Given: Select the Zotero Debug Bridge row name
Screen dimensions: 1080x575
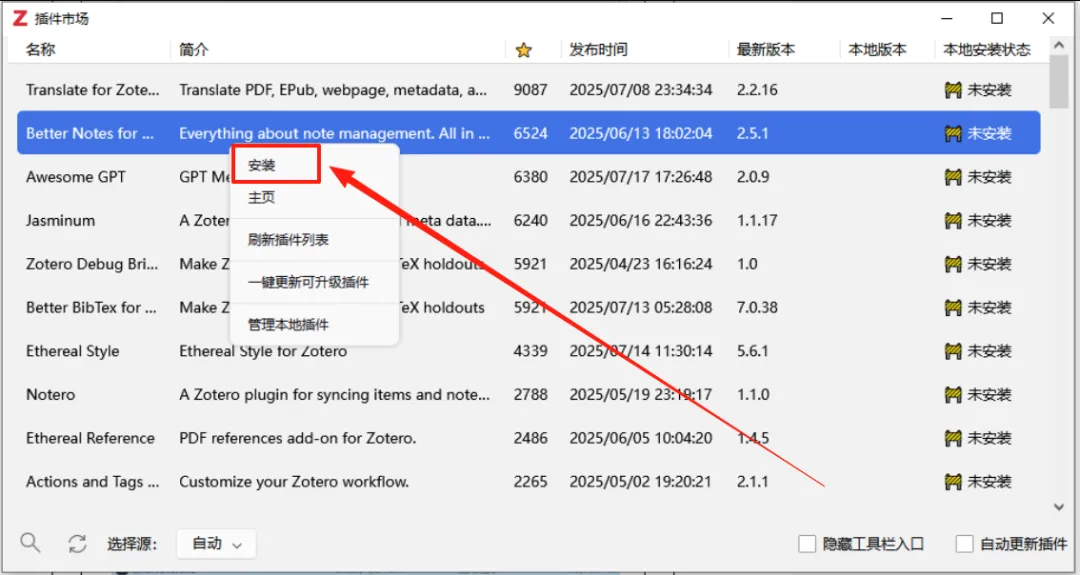Looking at the screenshot, I should (92, 264).
